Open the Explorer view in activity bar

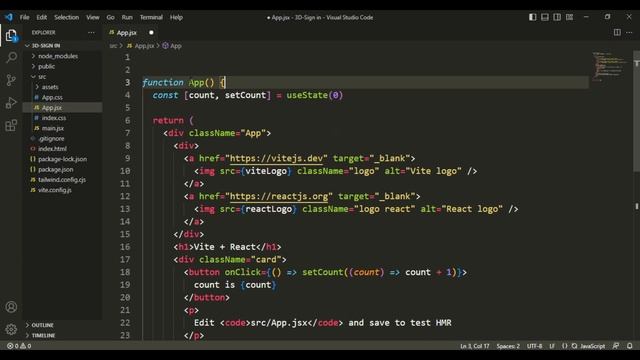pyautogui.click(x=11, y=36)
